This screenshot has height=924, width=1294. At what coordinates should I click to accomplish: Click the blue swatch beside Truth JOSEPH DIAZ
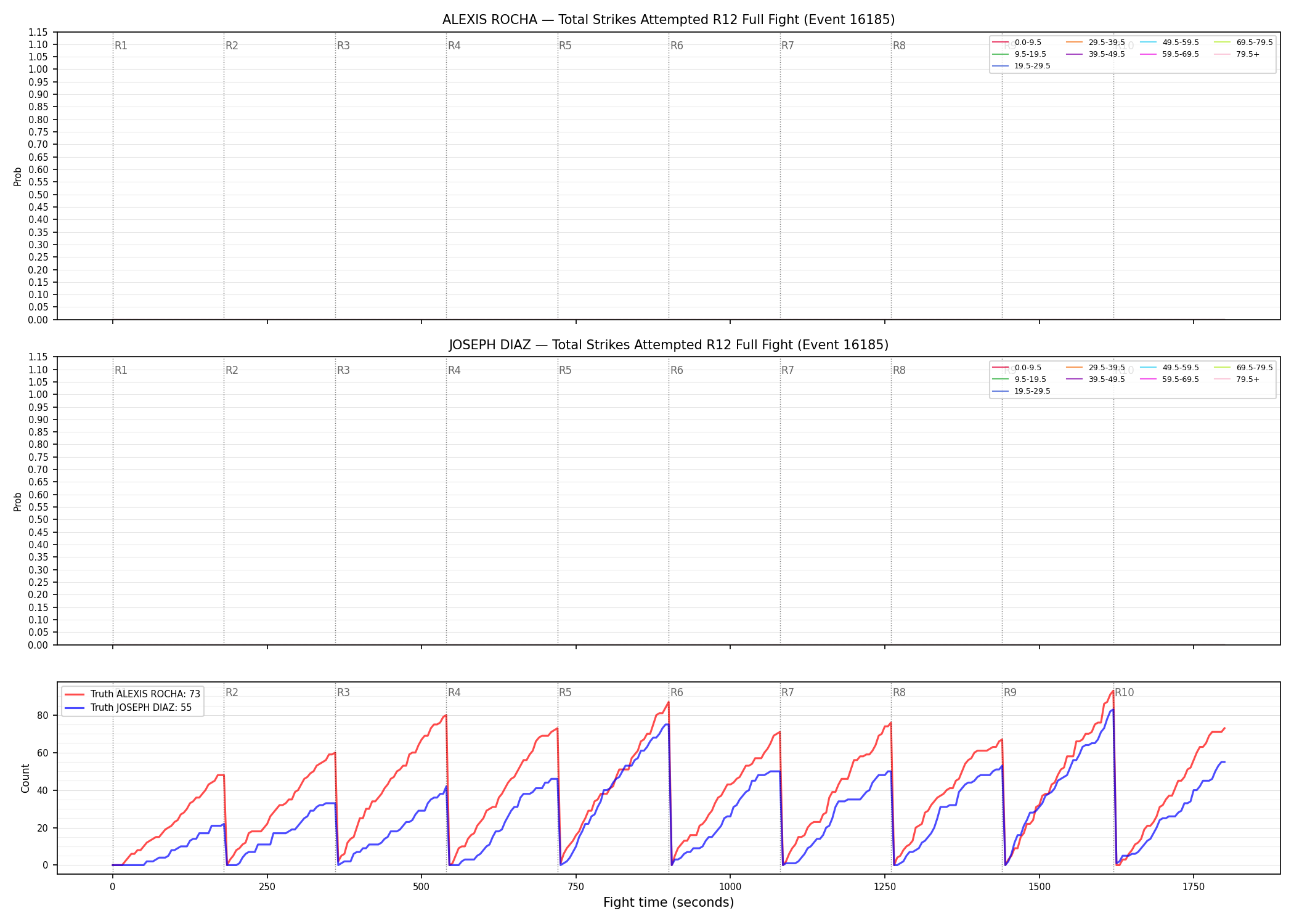click(x=75, y=708)
